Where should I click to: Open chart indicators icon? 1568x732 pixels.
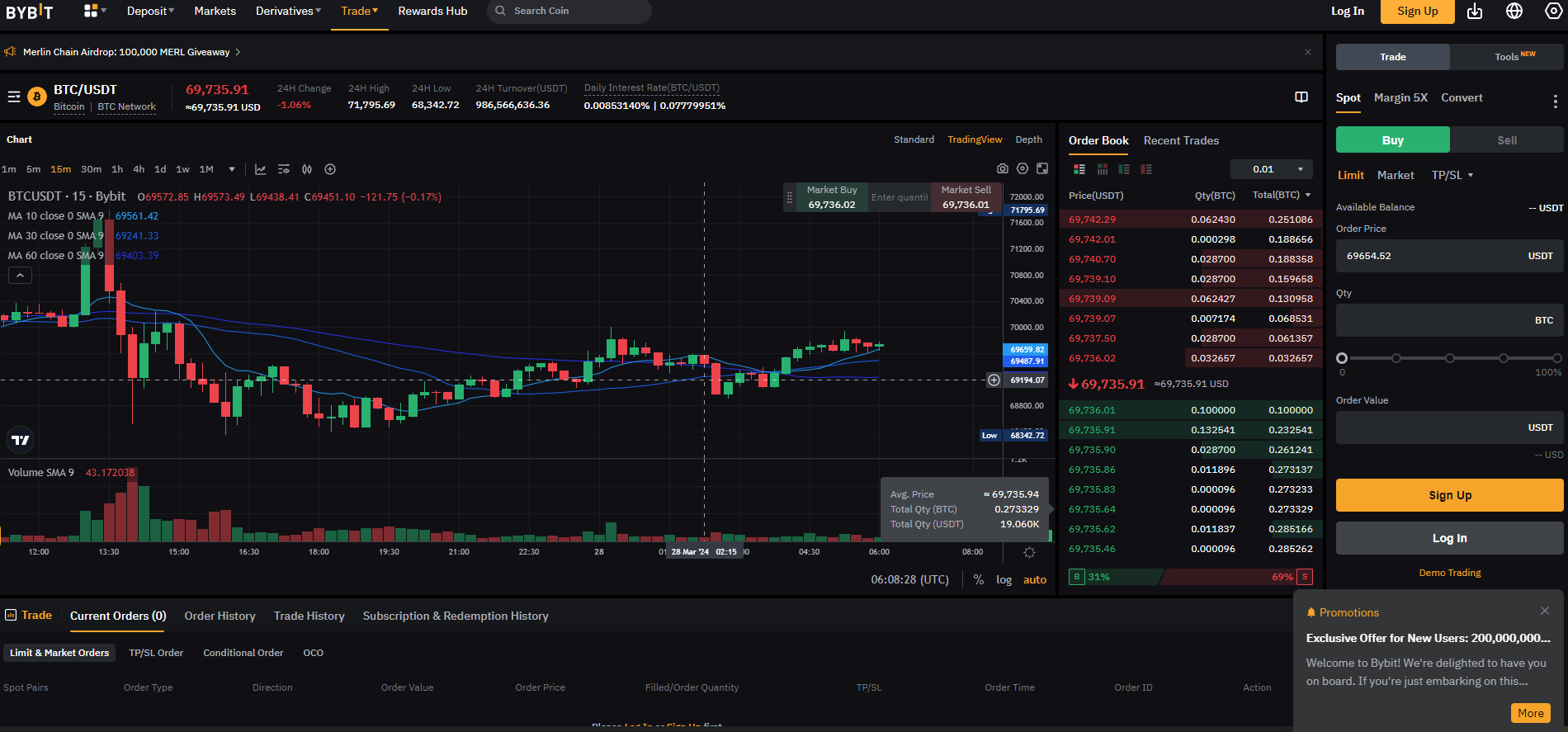tap(261, 169)
